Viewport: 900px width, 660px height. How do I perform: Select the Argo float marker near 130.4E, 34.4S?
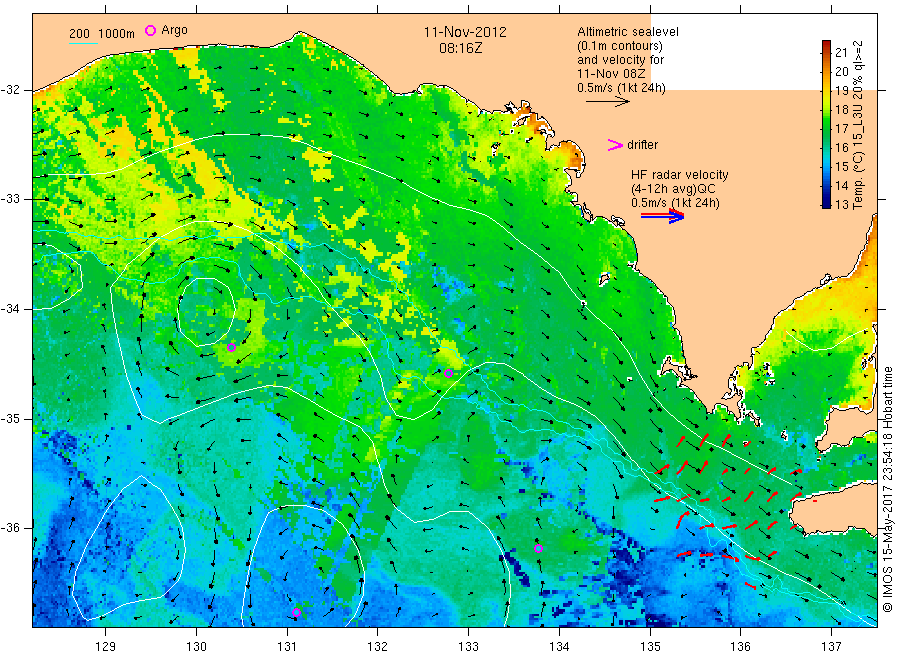coord(231,347)
